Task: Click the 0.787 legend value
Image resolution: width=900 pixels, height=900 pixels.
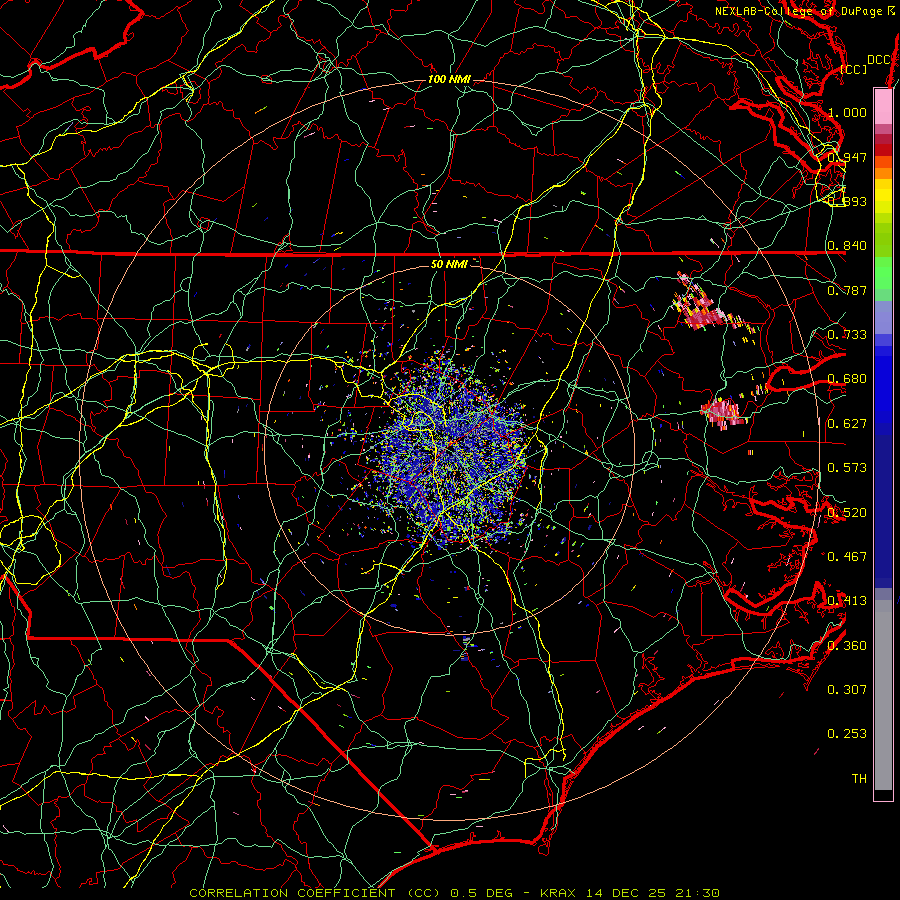Action: point(847,290)
